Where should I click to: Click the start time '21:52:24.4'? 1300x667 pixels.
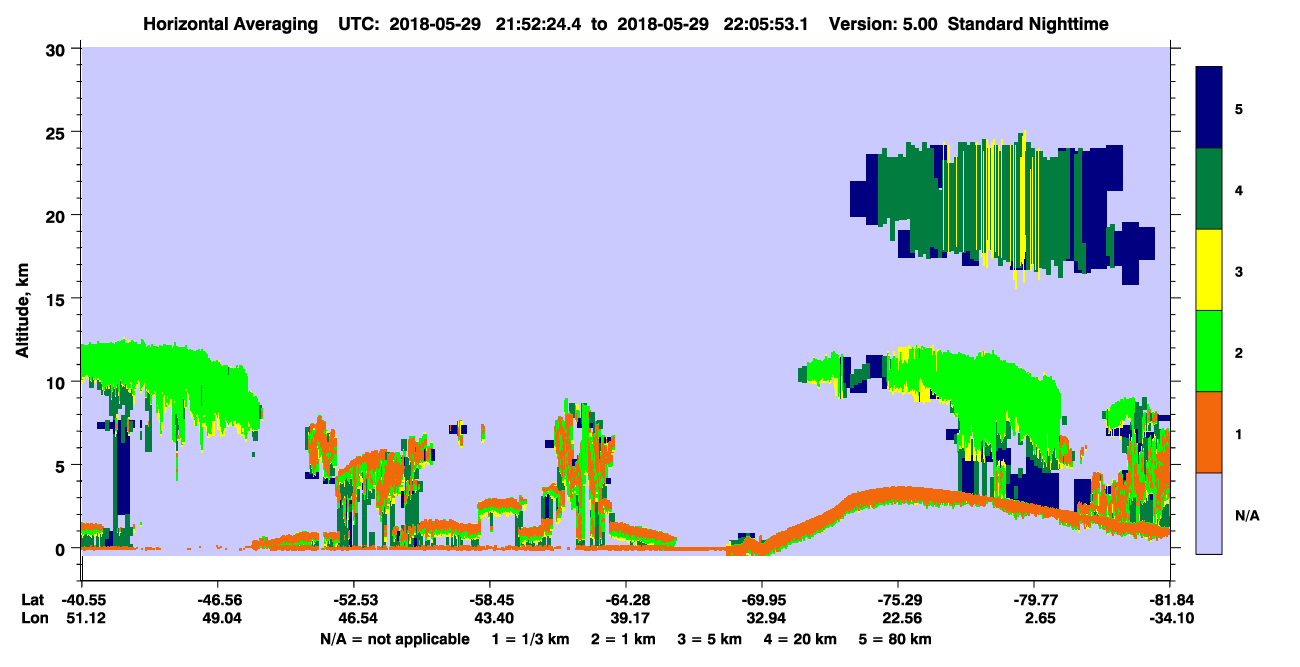(x=540, y=23)
